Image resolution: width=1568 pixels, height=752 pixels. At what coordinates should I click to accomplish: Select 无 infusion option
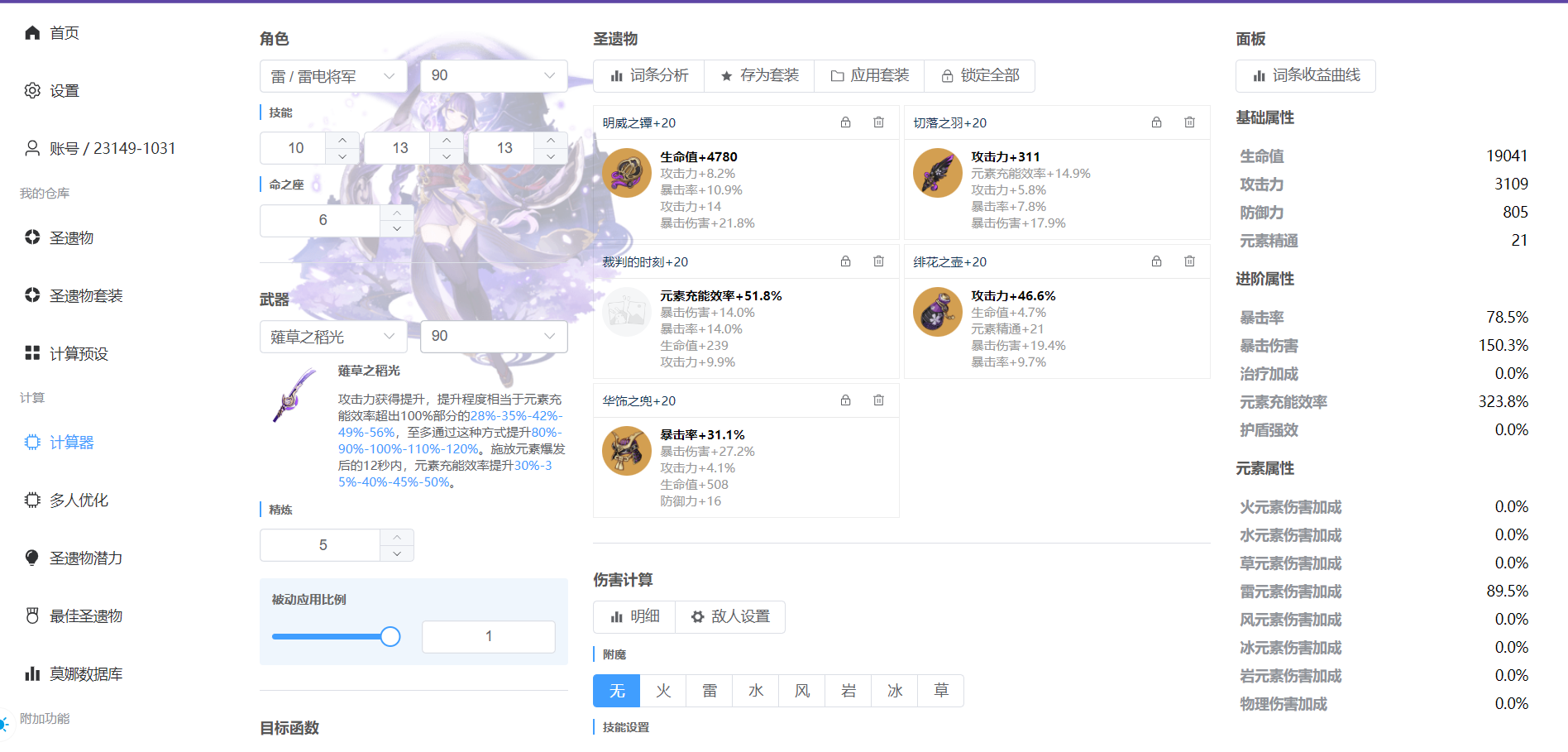[x=616, y=691]
